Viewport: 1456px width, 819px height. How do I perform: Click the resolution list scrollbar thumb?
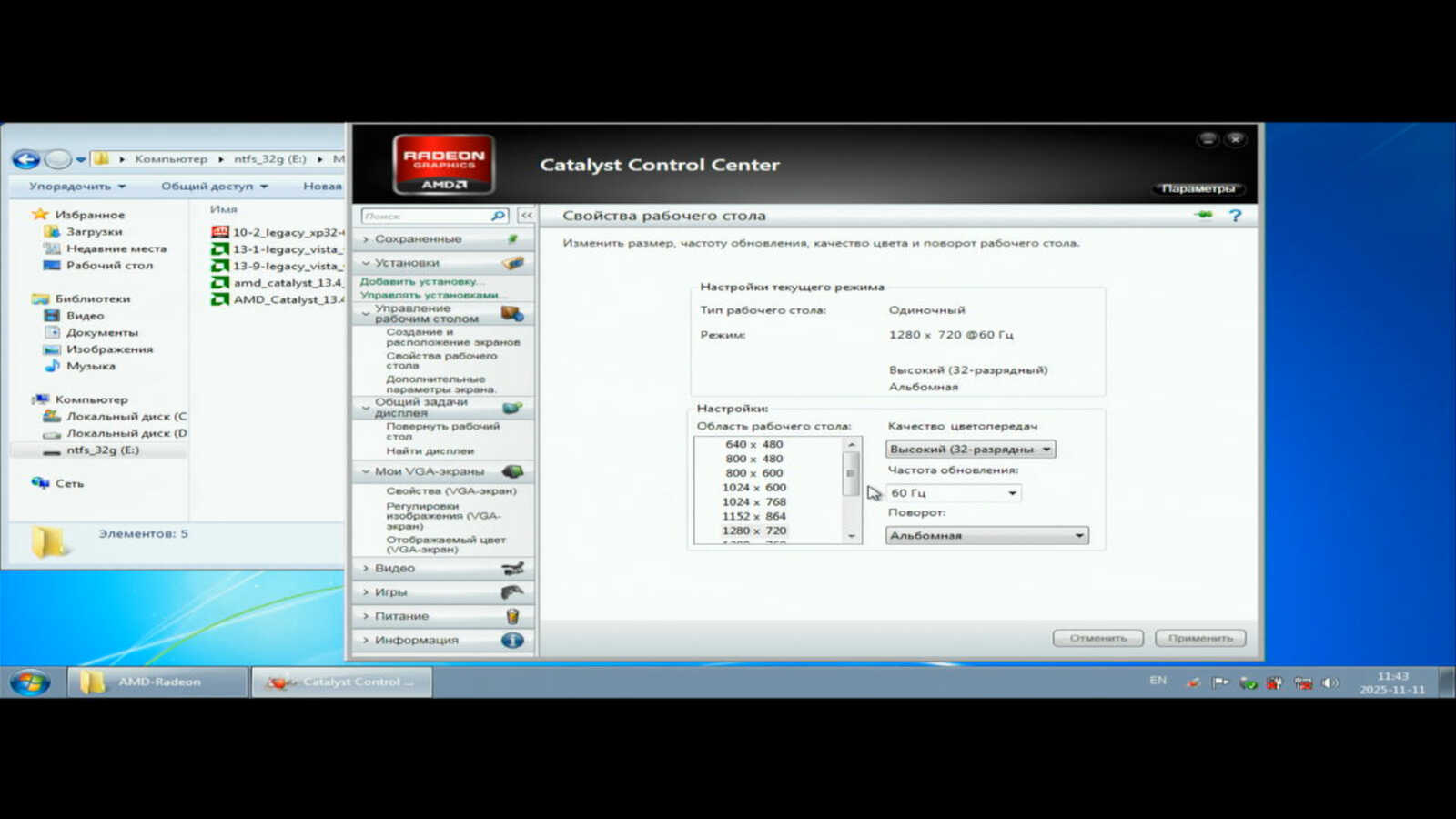pyautogui.click(x=852, y=473)
